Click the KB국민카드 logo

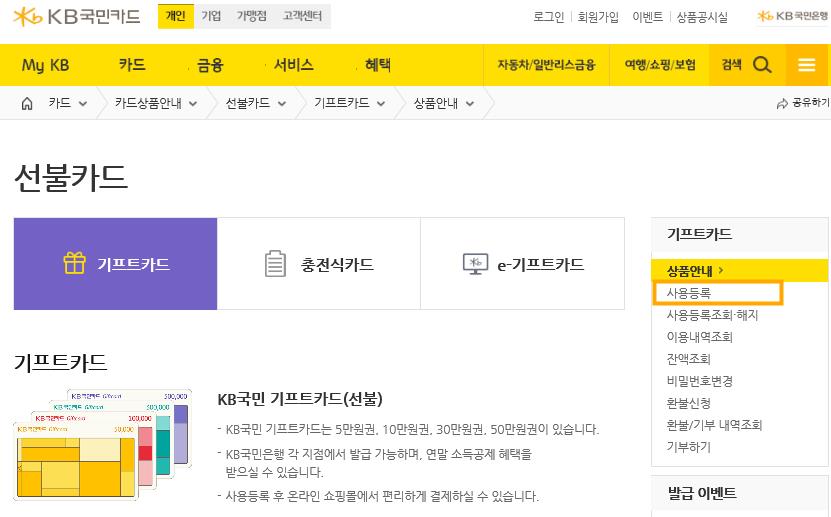click(77, 16)
